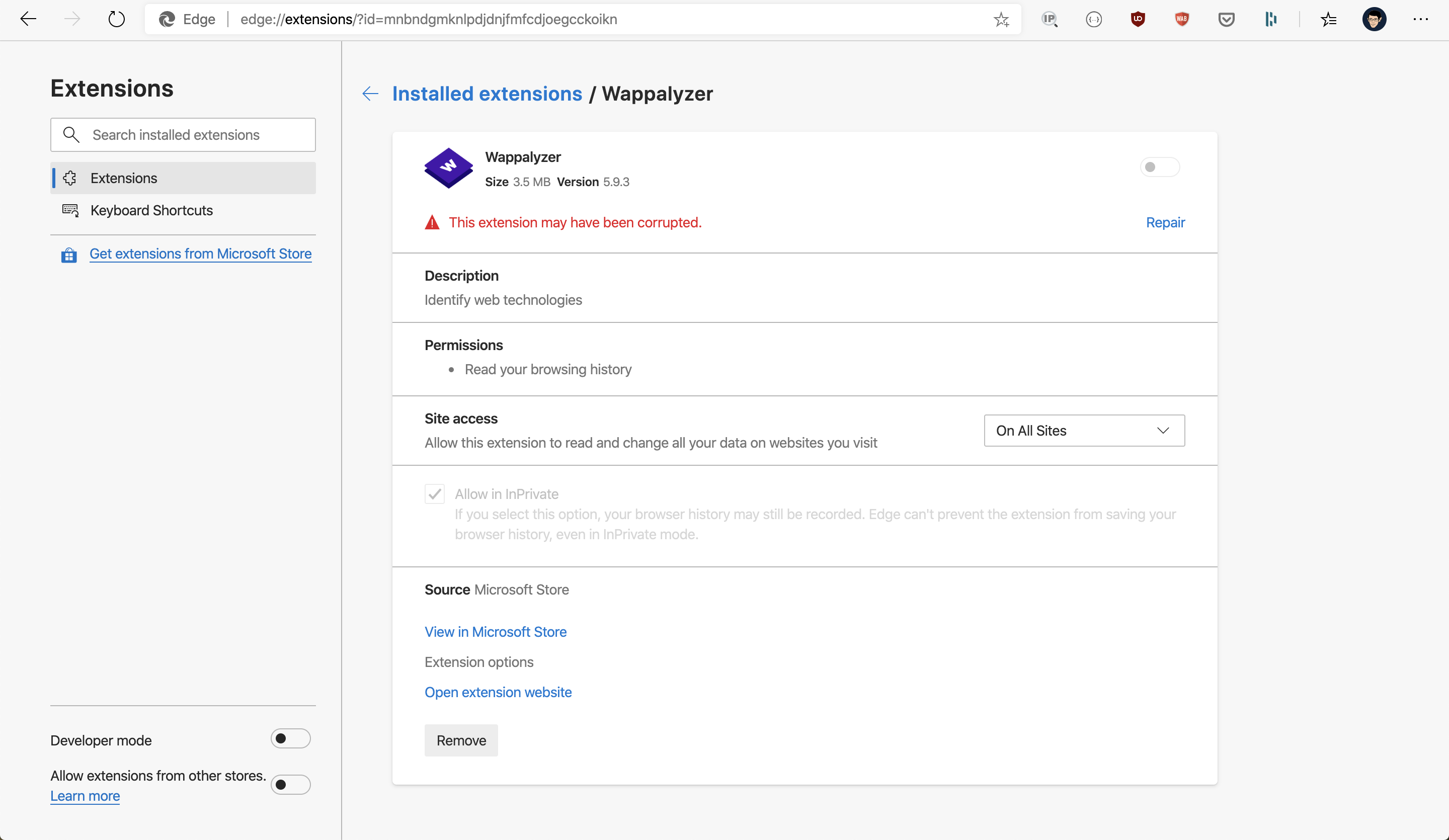Click the Remove button
The height and width of the screenshot is (840, 1449).
tap(461, 740)
